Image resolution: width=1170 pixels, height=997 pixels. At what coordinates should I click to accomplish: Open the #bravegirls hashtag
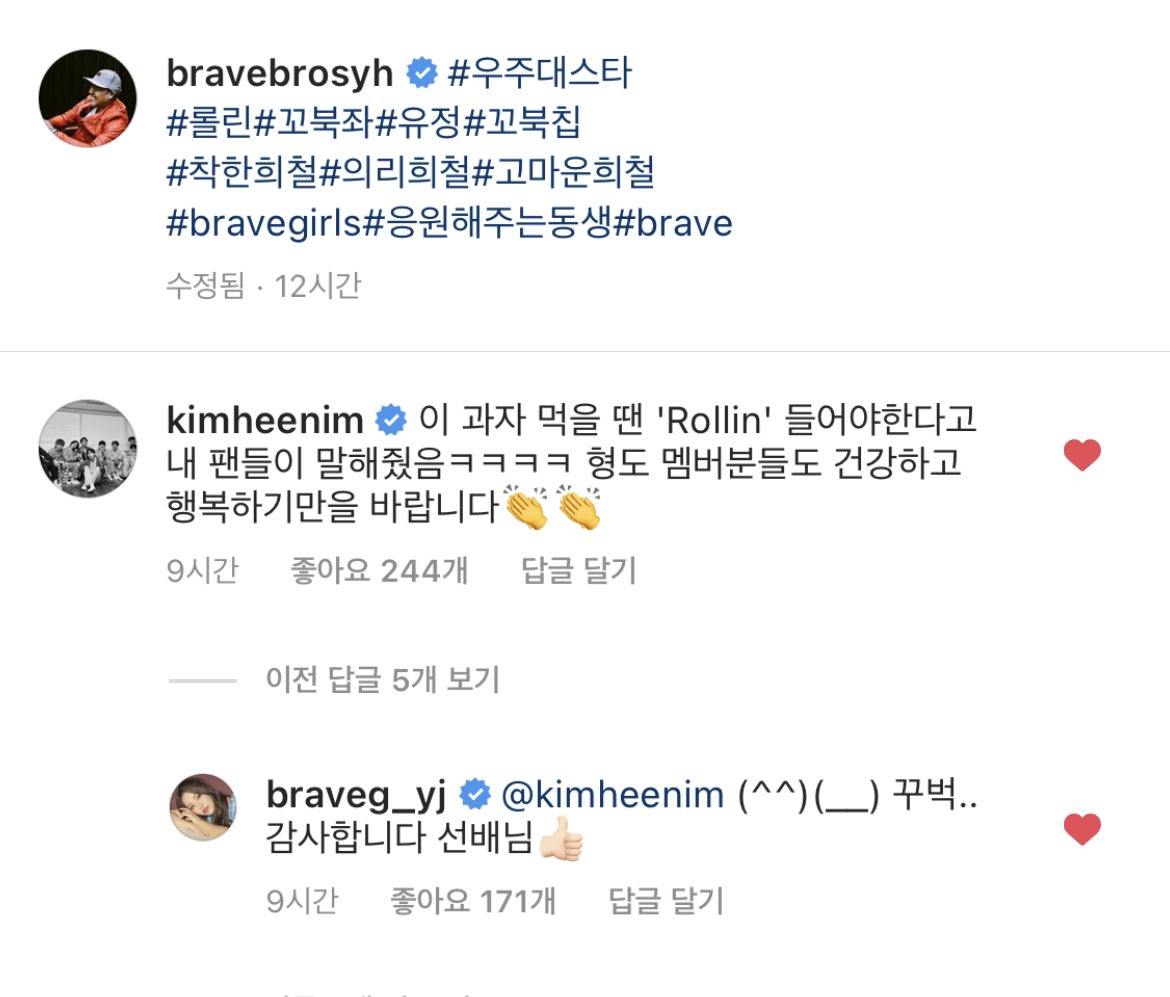pos(263,223)
